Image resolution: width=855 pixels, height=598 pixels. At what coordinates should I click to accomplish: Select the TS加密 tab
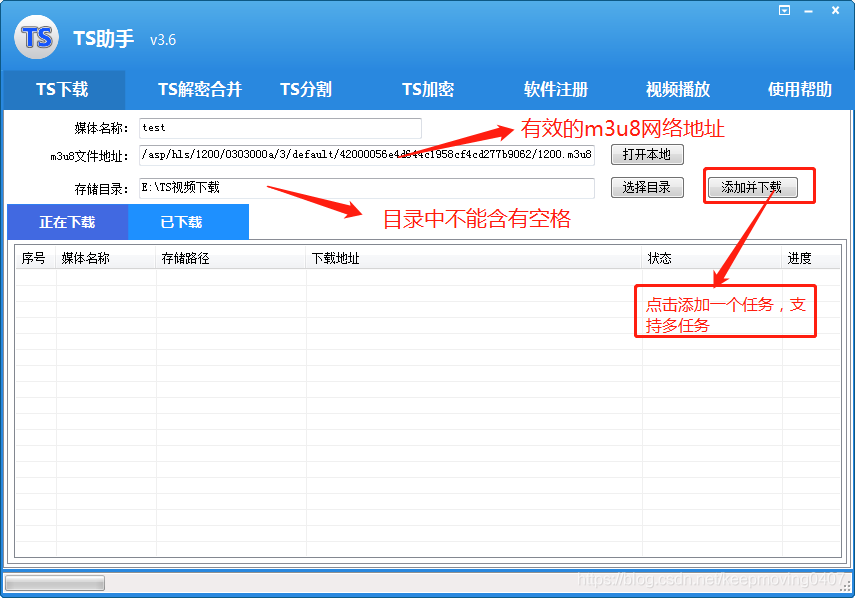point(428,89)
